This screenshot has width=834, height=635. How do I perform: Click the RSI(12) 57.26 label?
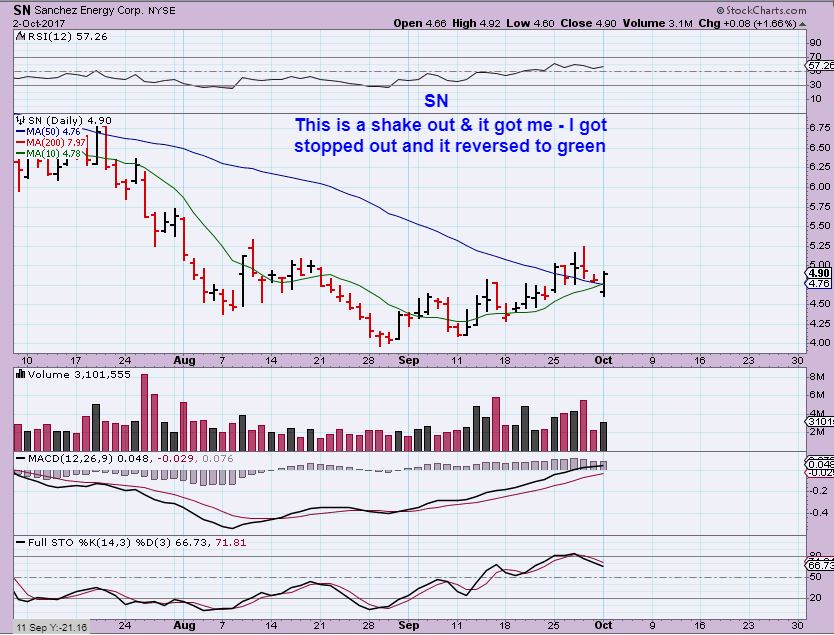pyautogui.click(x=68, y=36)
